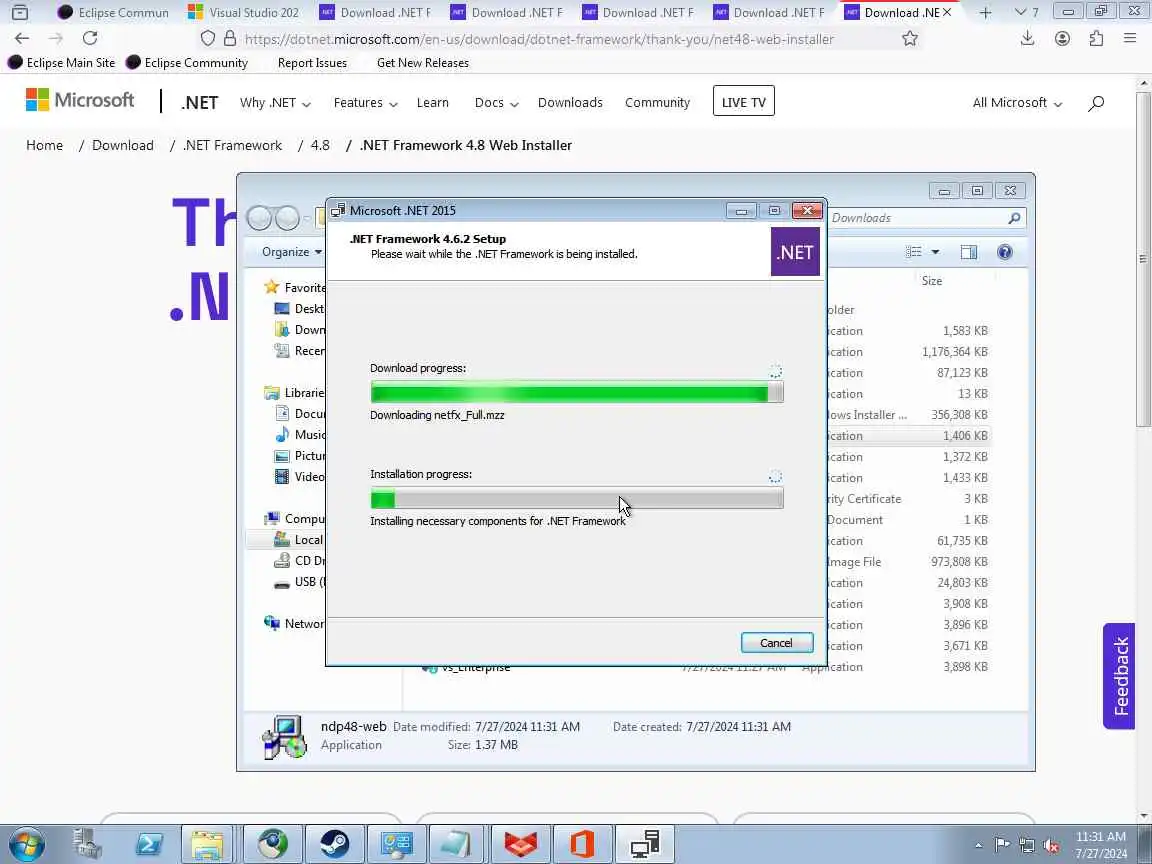Expand the Docs menu
This screenshot has width=1152, height=864.
[497, 103]
